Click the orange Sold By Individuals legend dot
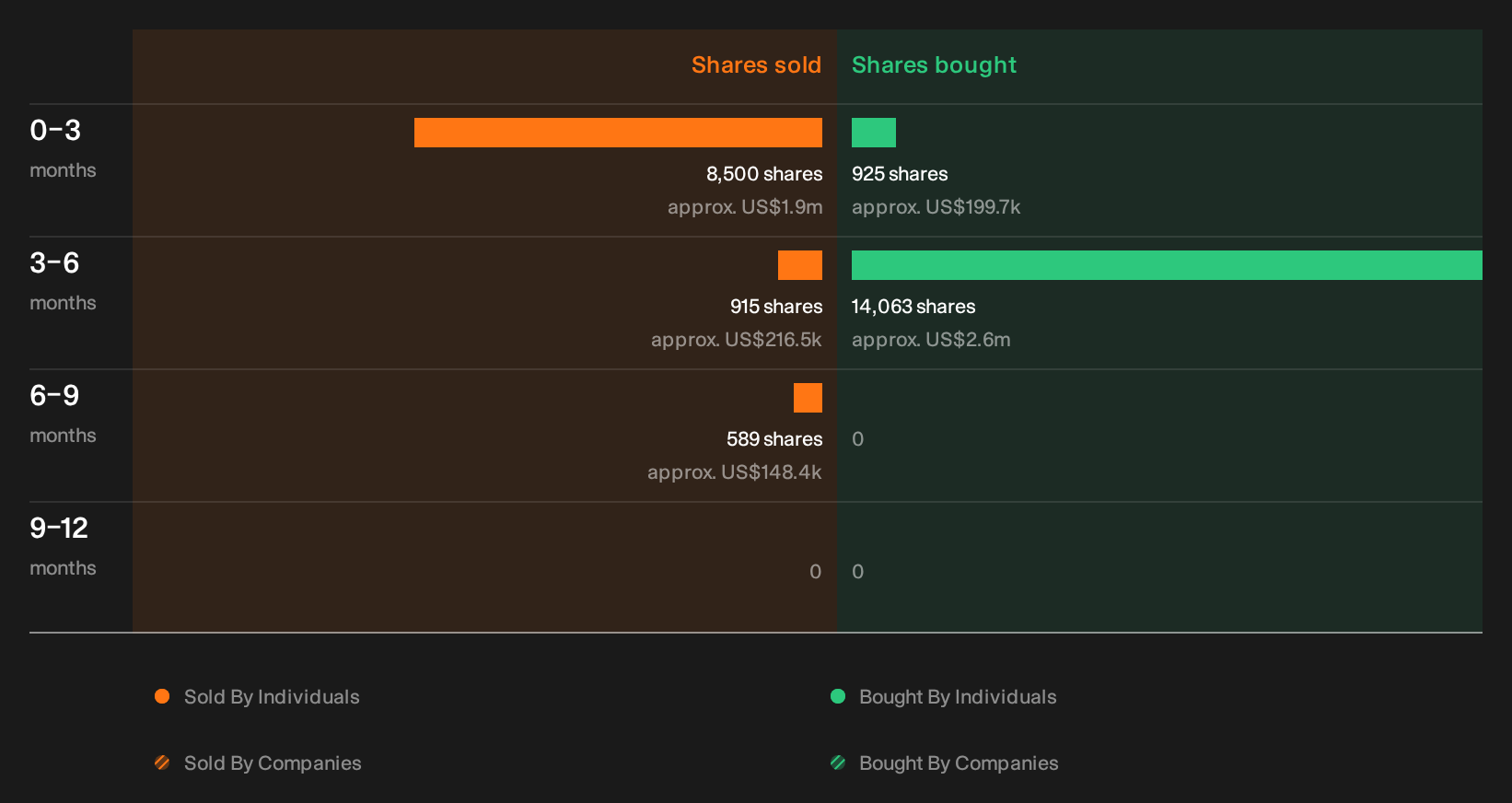Image resolution: width=1512 pixels, height=803 pixels. tap(162, 696)
